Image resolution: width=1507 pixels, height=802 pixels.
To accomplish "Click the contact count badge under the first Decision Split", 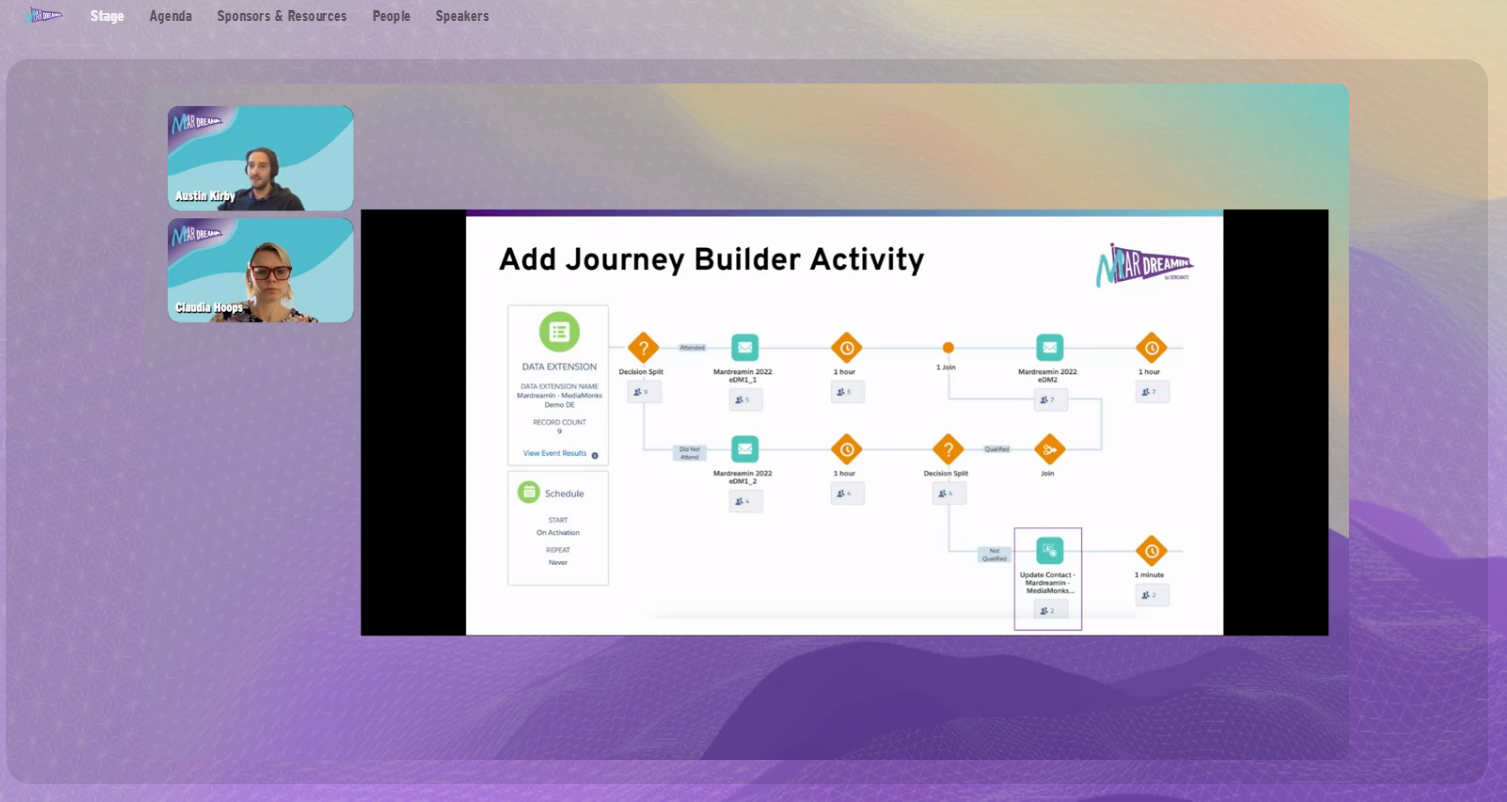I will [644, 392].
